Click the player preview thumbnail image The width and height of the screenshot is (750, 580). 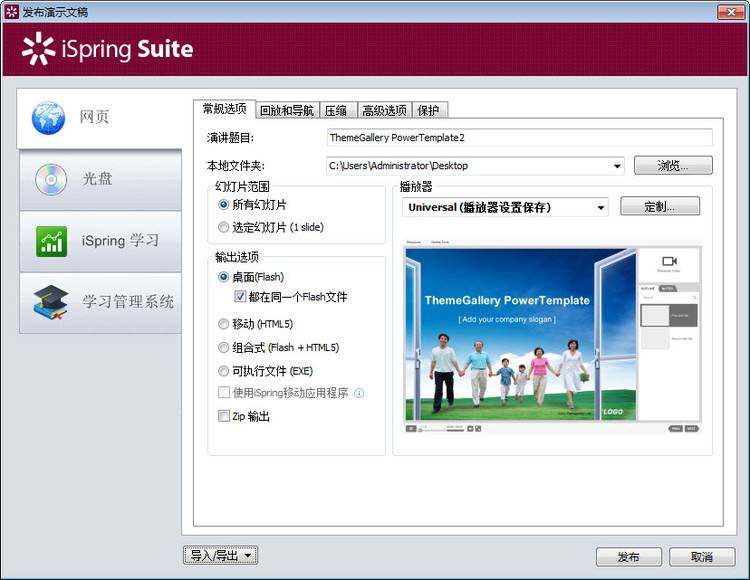[552, 336]
